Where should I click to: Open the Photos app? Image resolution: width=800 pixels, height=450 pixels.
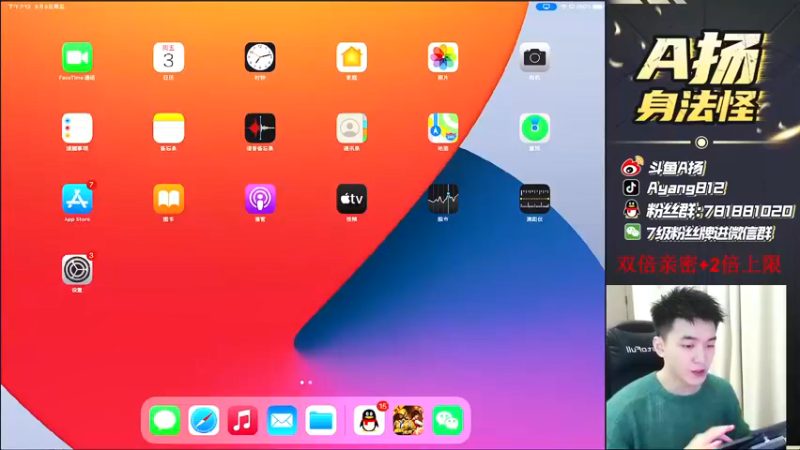pyautogui.click(x=443, y=57)
